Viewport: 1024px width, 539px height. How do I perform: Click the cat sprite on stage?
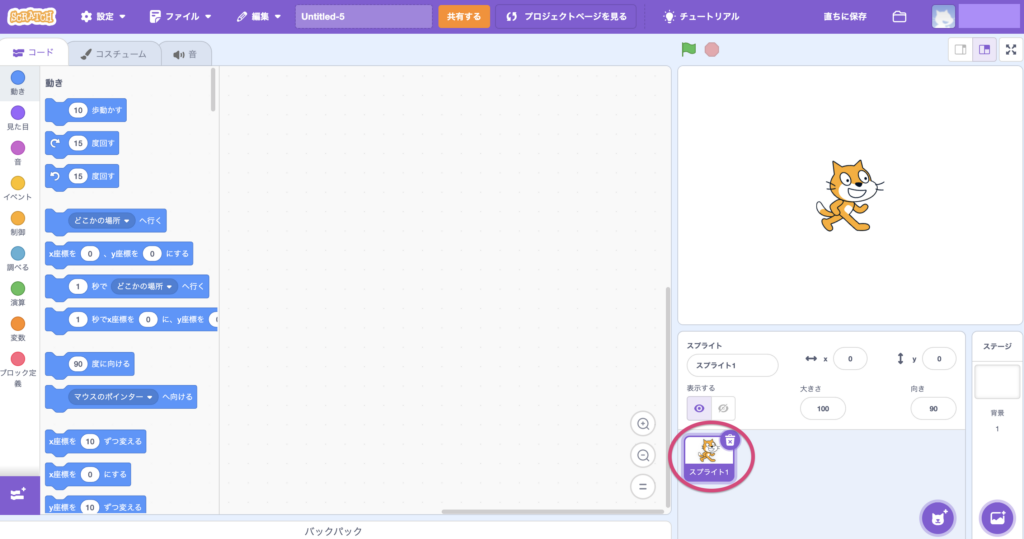pyautogui.click(x=850, y=196)
